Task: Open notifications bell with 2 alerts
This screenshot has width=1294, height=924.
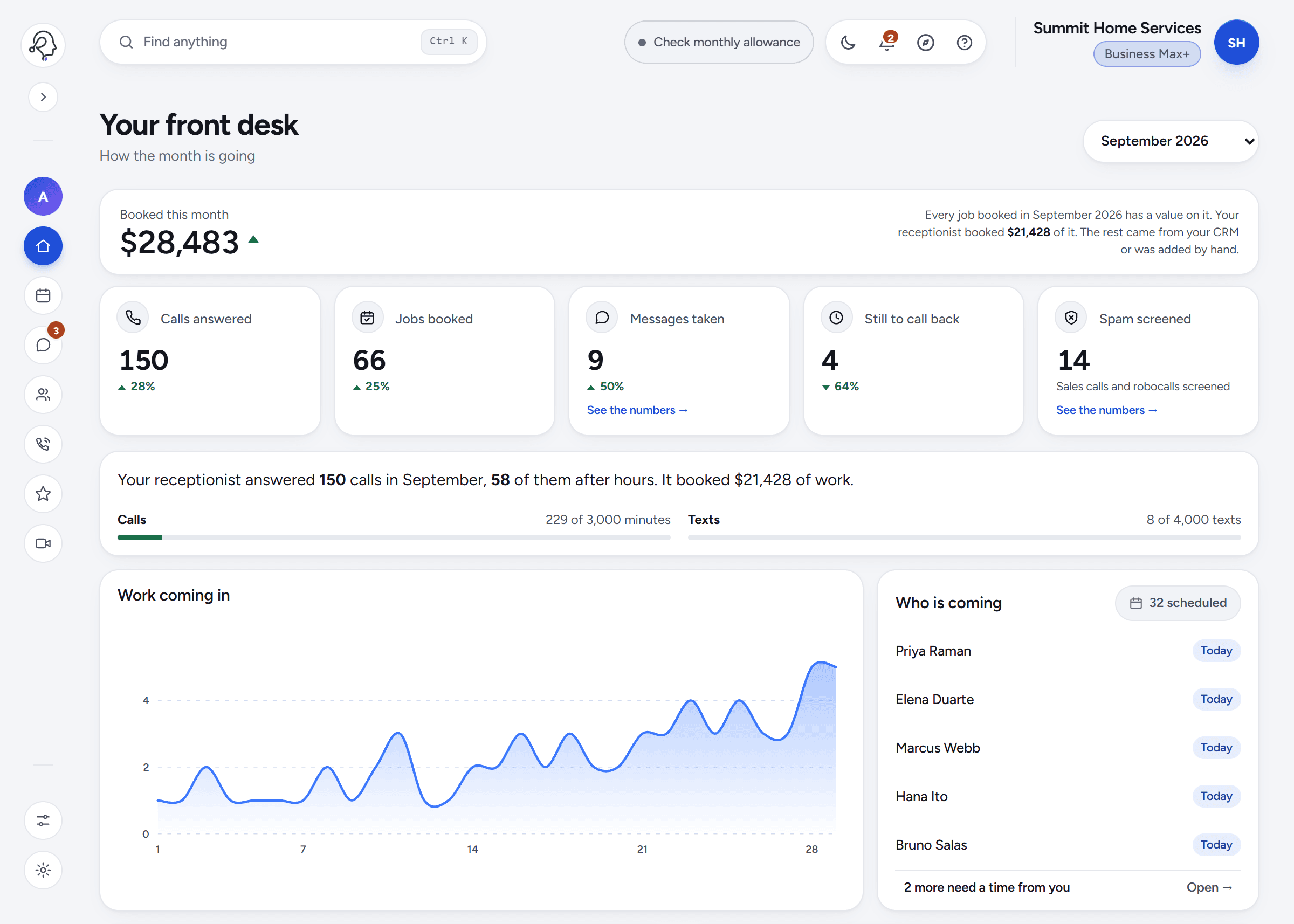Action: [x=886, y=42]
